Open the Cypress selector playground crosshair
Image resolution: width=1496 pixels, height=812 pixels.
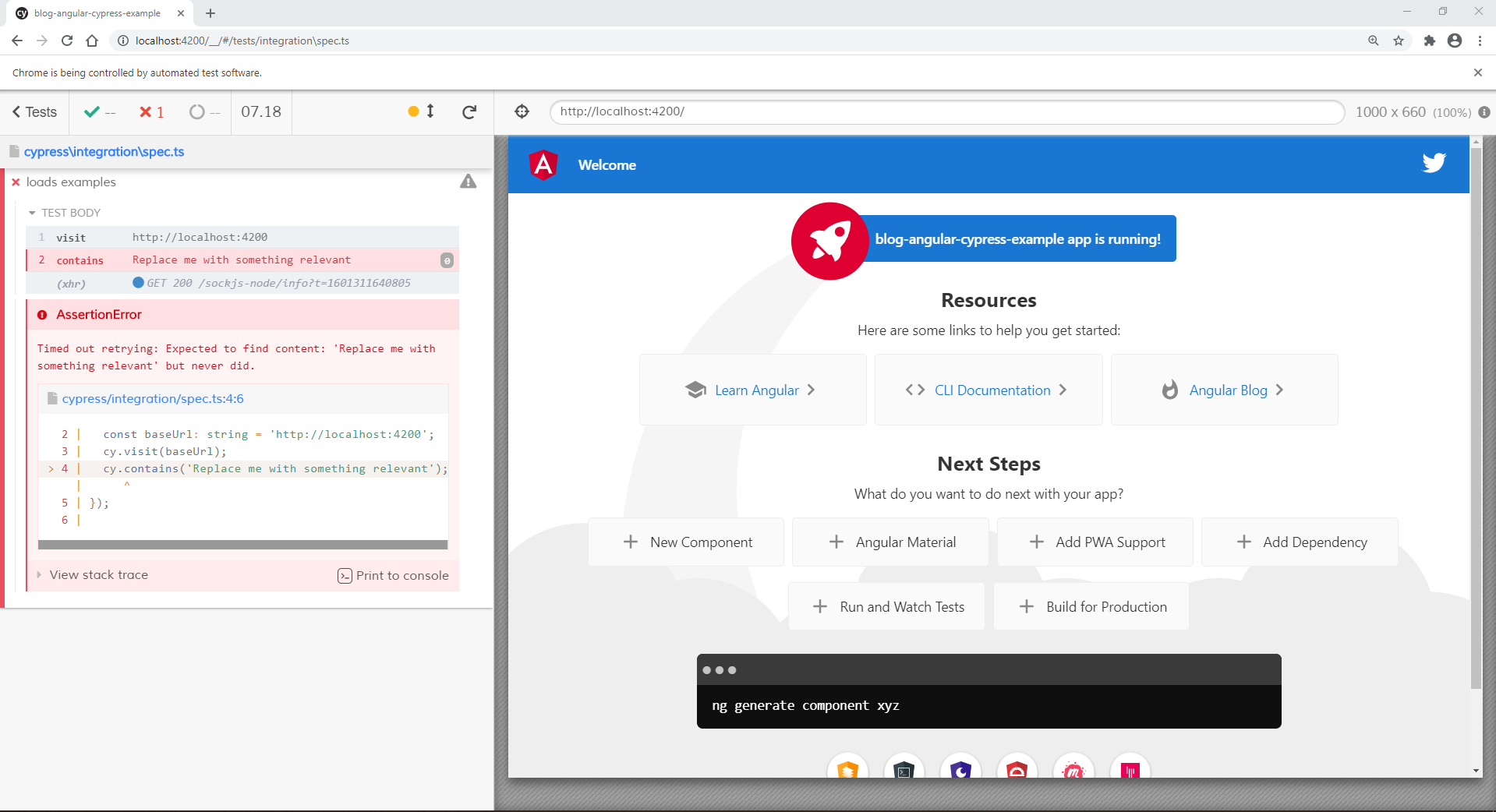pyautogui.click(x=522, y=111)
